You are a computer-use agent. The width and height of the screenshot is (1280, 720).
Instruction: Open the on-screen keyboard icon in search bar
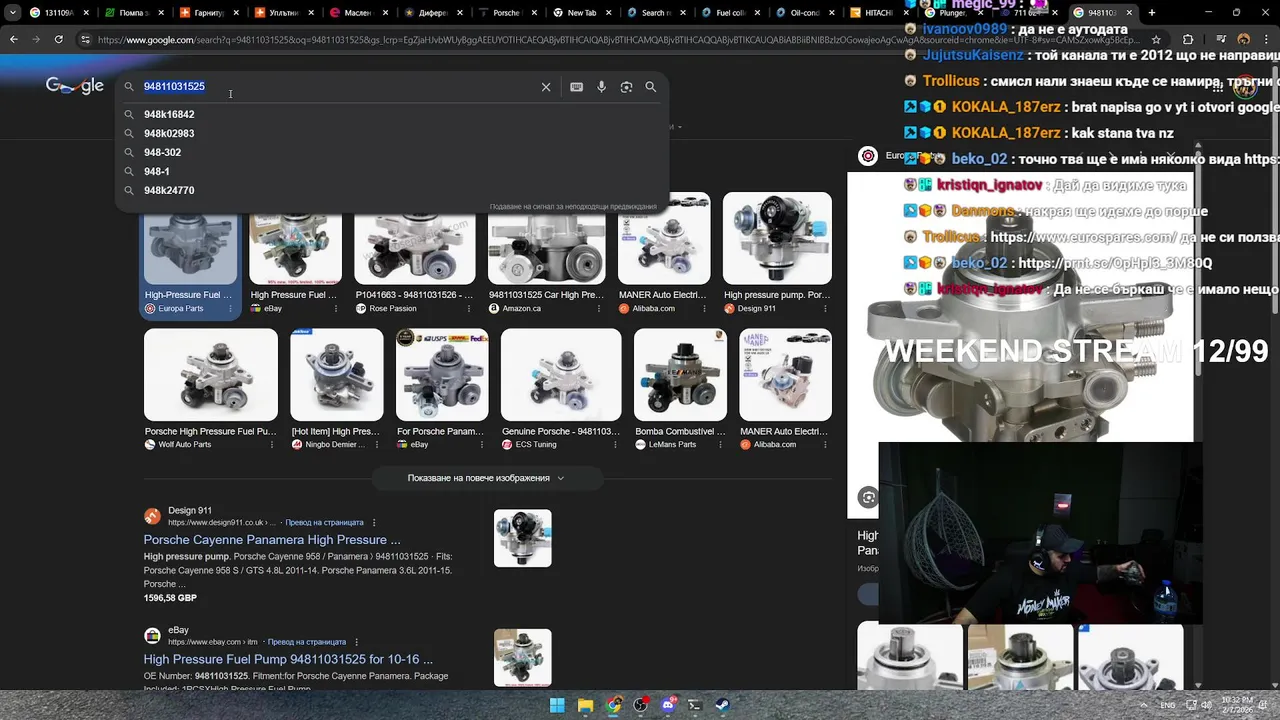pyautogui.click(x=576, y=87)
